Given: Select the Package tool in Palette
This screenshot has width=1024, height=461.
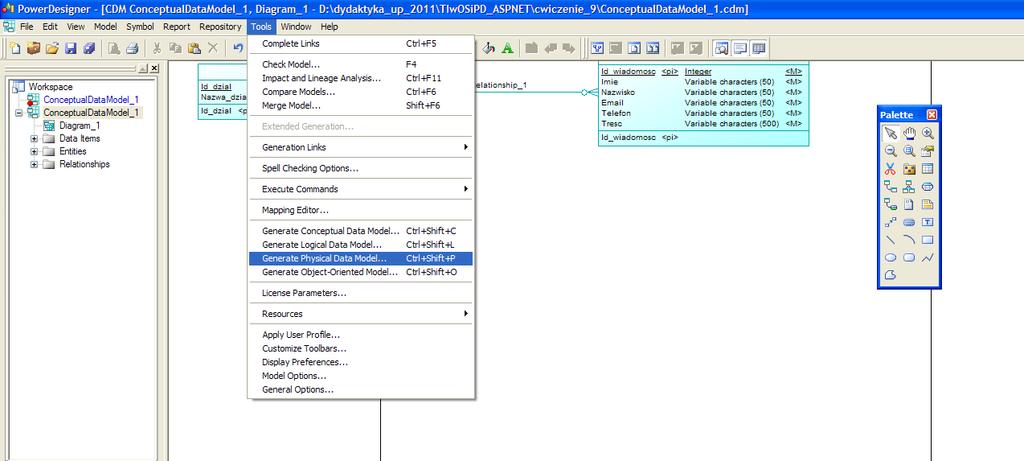Looking at the screenshot, I should [x=909, y=168].
